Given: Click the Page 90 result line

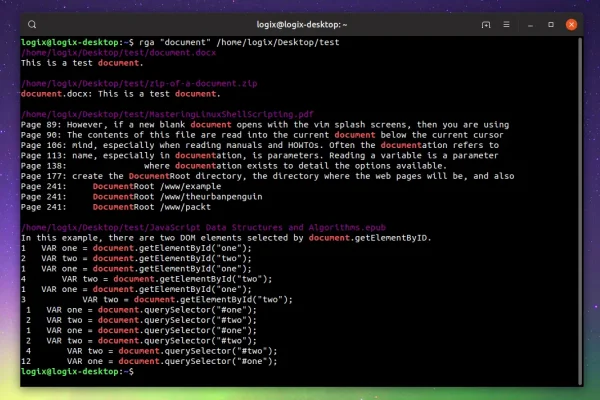Looking at the screenshot, I should pos(262,135).
